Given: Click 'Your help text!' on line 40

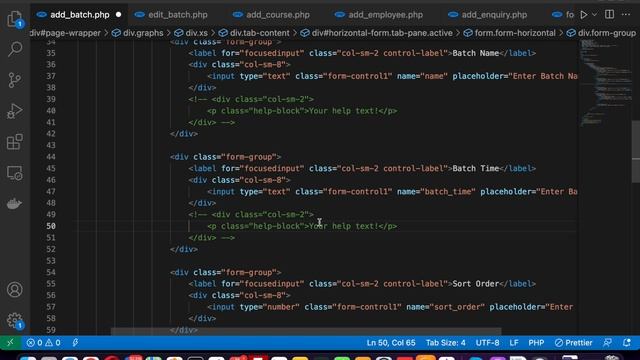Looking at the screenshot, I should (344, 111).
